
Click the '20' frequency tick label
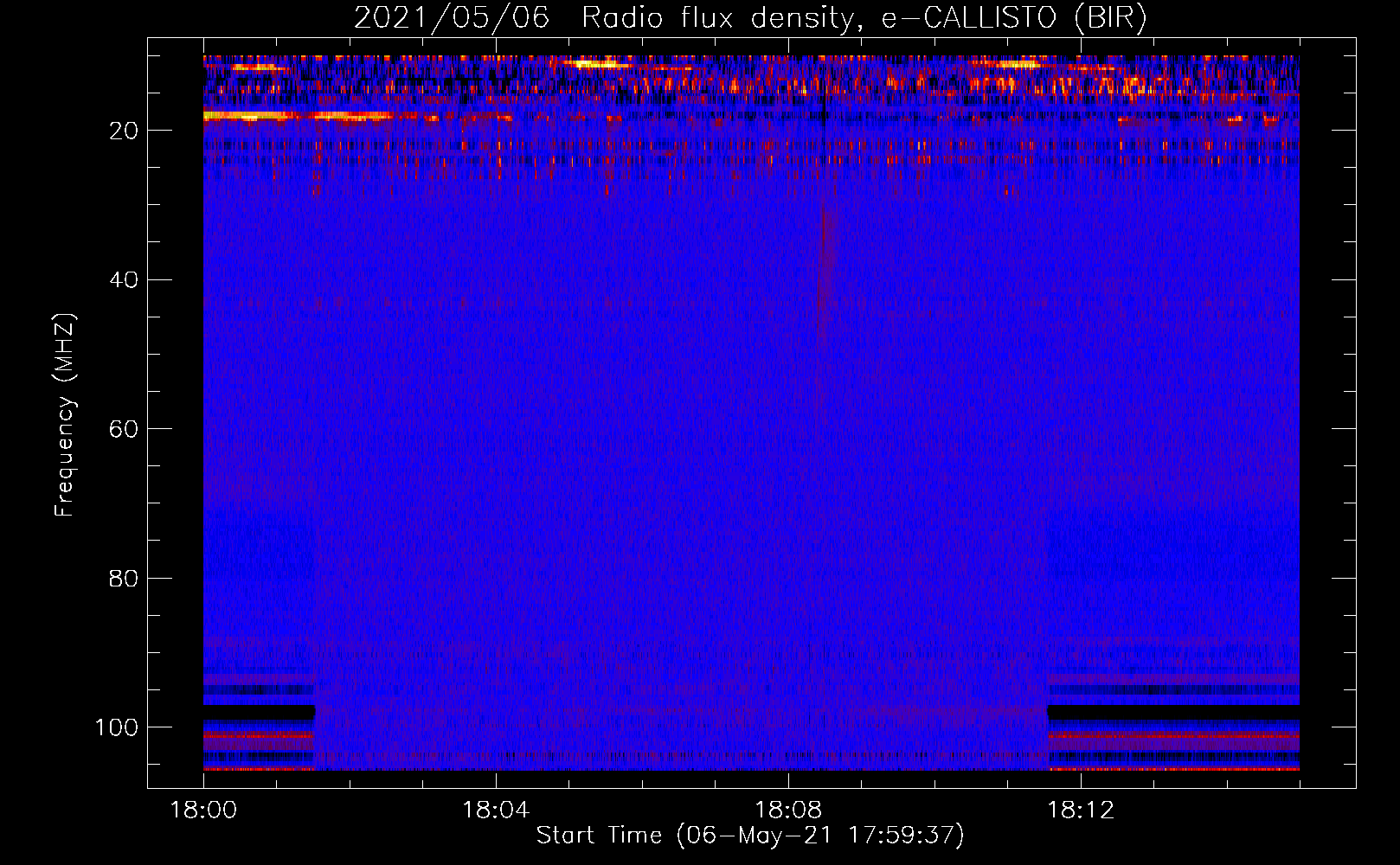(124, 131)
